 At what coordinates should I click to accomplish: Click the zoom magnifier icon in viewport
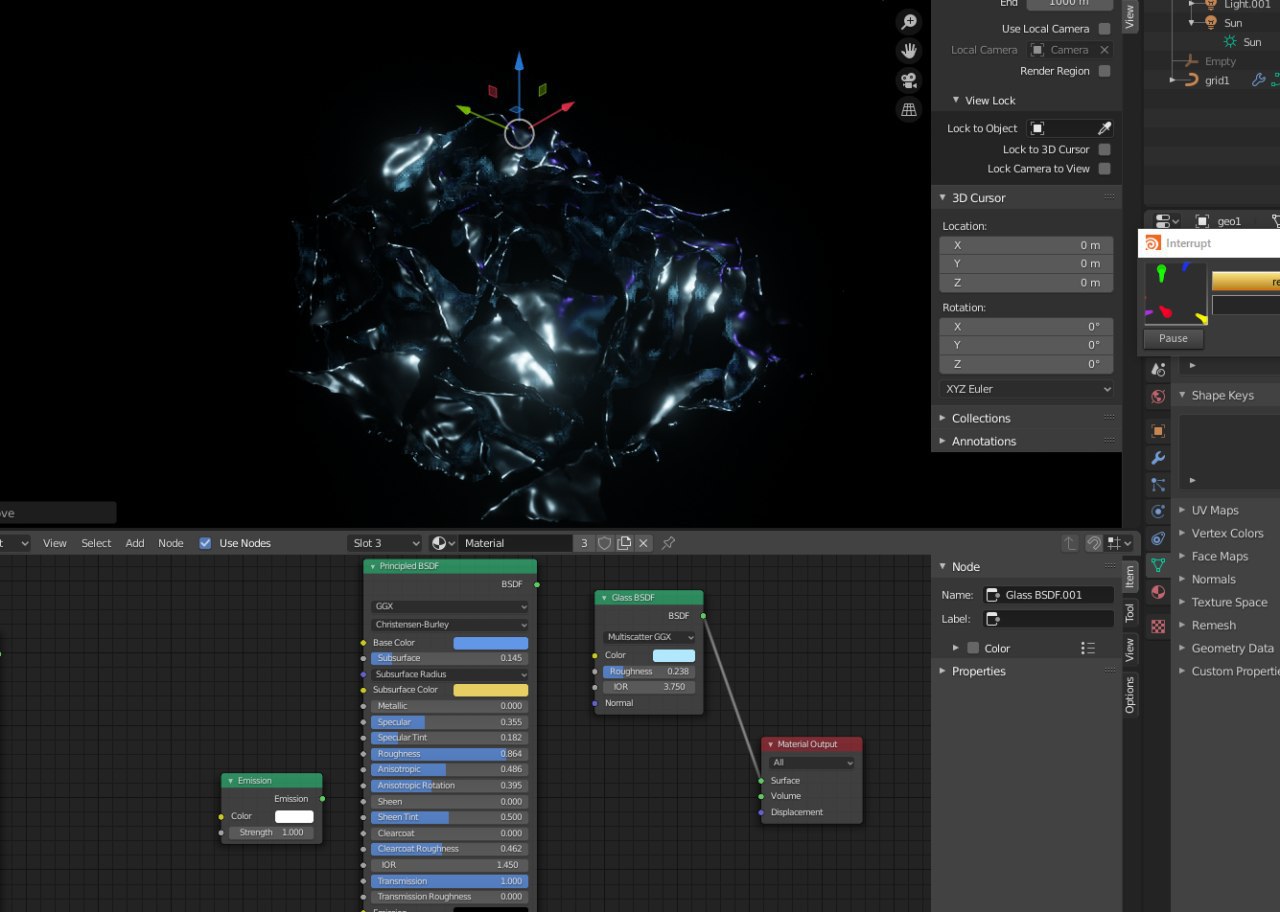coord(909,21)
